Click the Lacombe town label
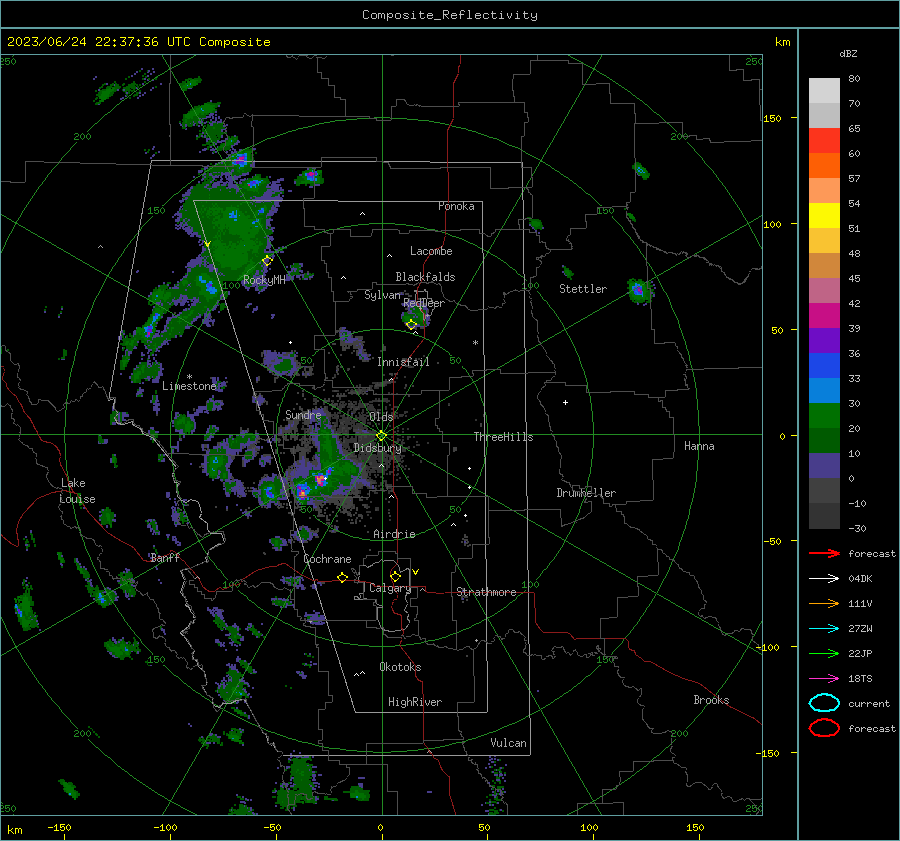The width and height of the screenshot is (900, 841). coord(431,251)
